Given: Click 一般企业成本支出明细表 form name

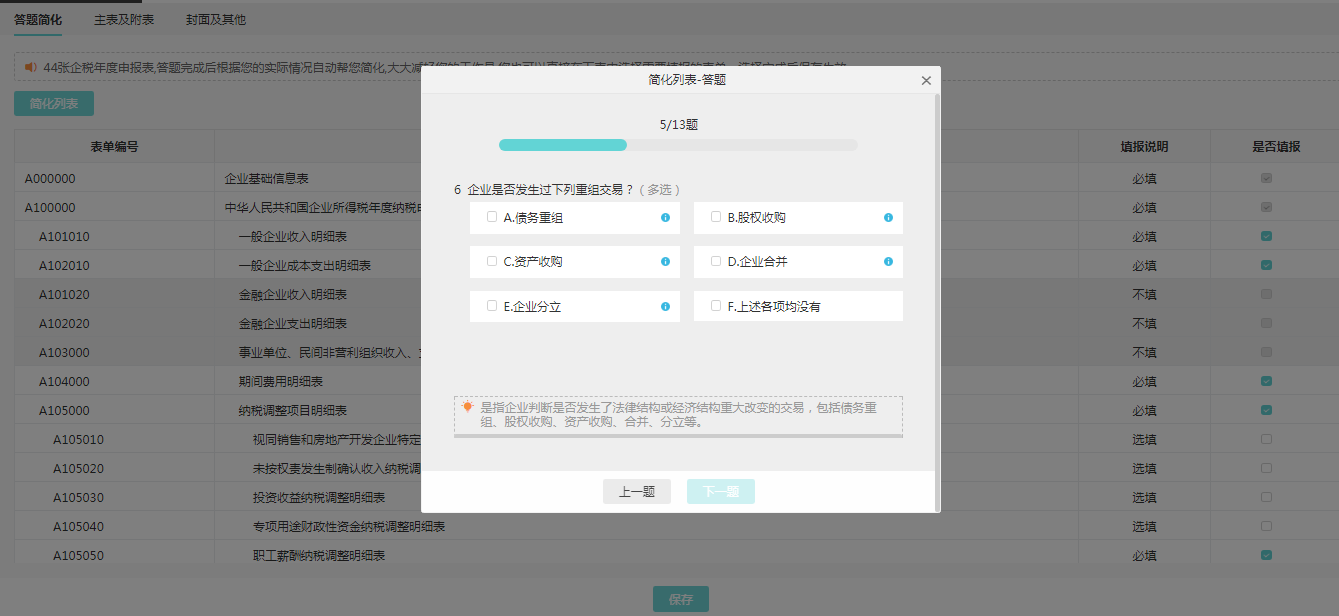Looking at the screenshot, I should (305, 265).
